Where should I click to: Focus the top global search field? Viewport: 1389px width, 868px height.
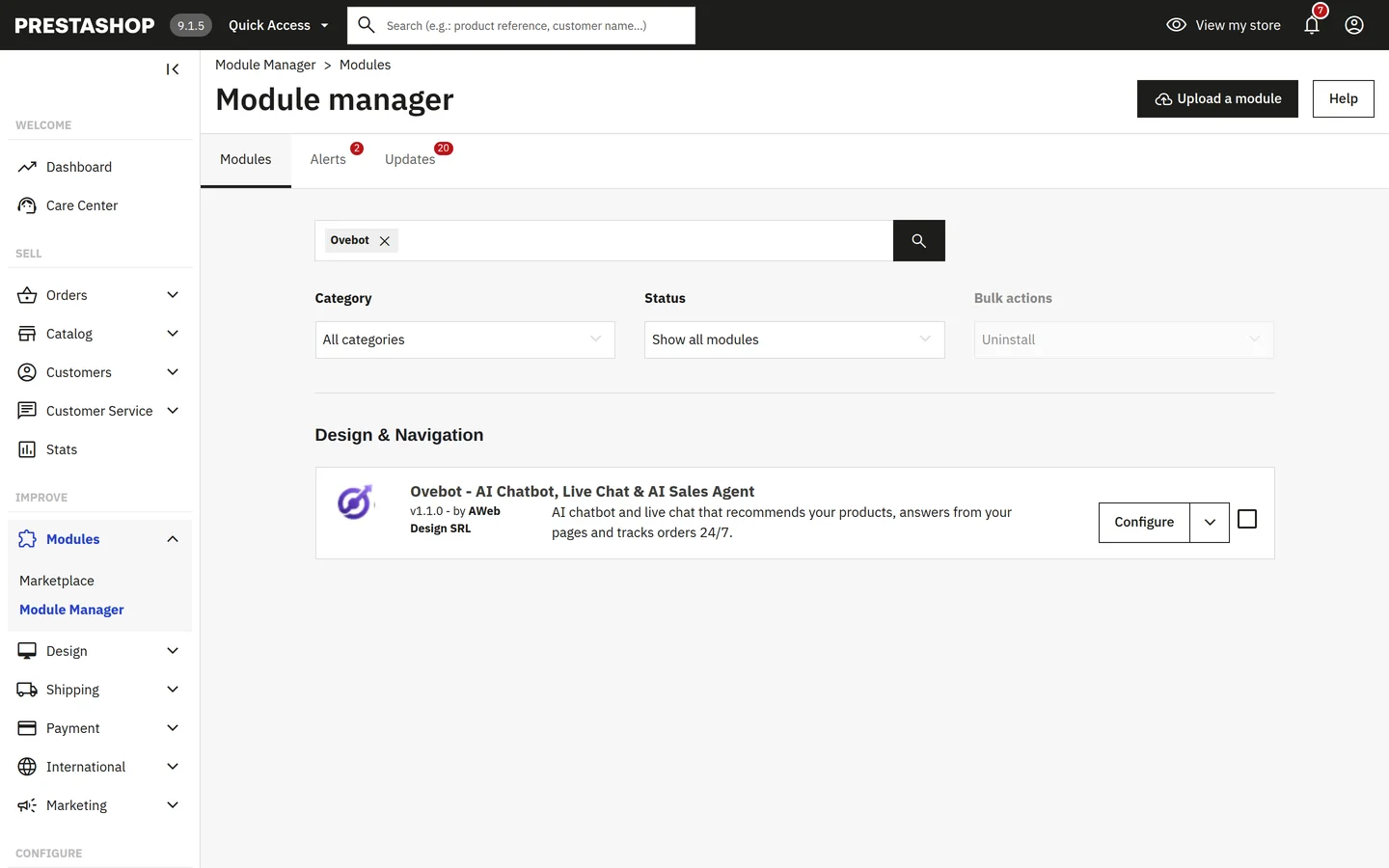pos(521,25)
